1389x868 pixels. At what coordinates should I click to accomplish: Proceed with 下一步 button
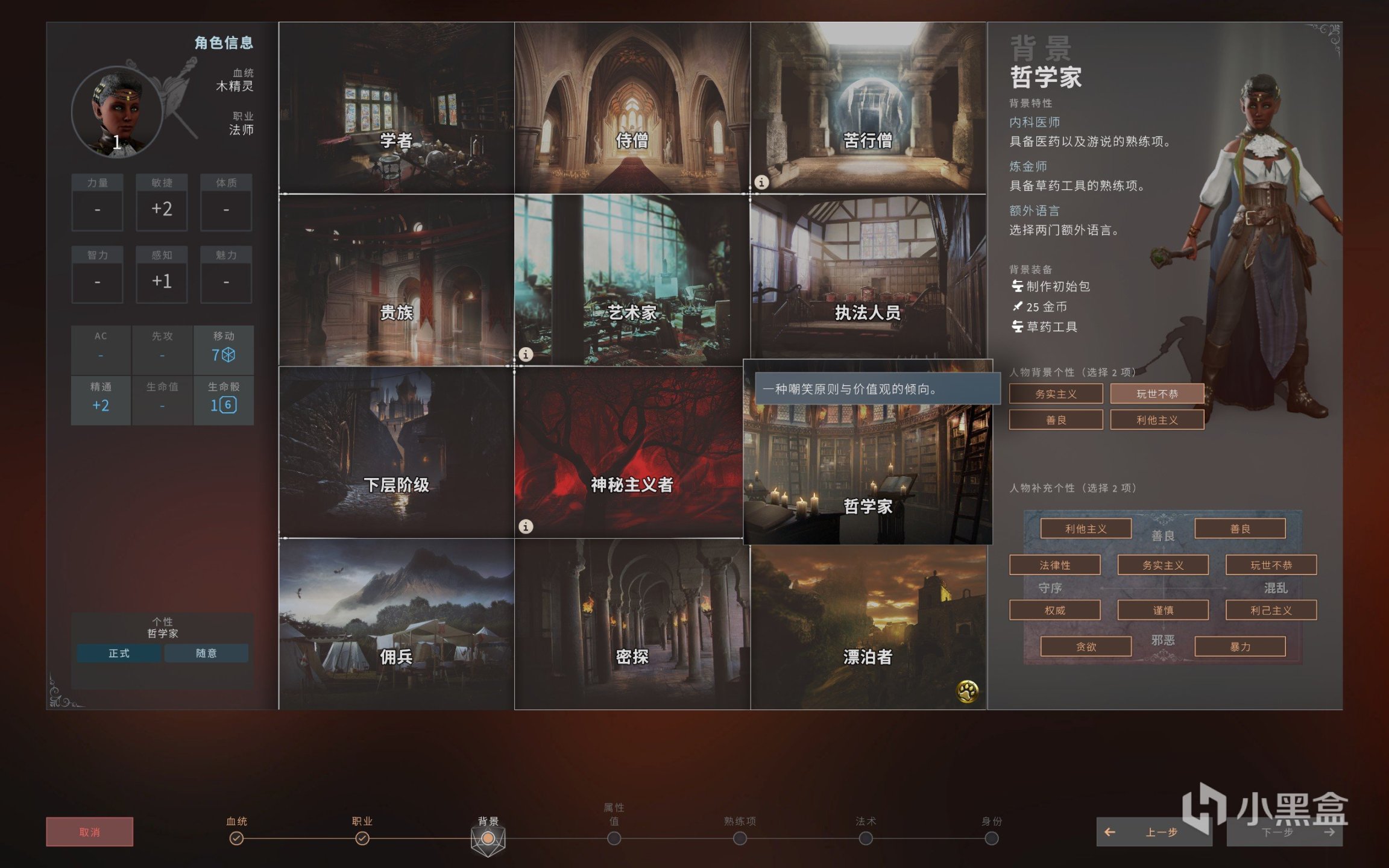click(x=1285, y=832)
